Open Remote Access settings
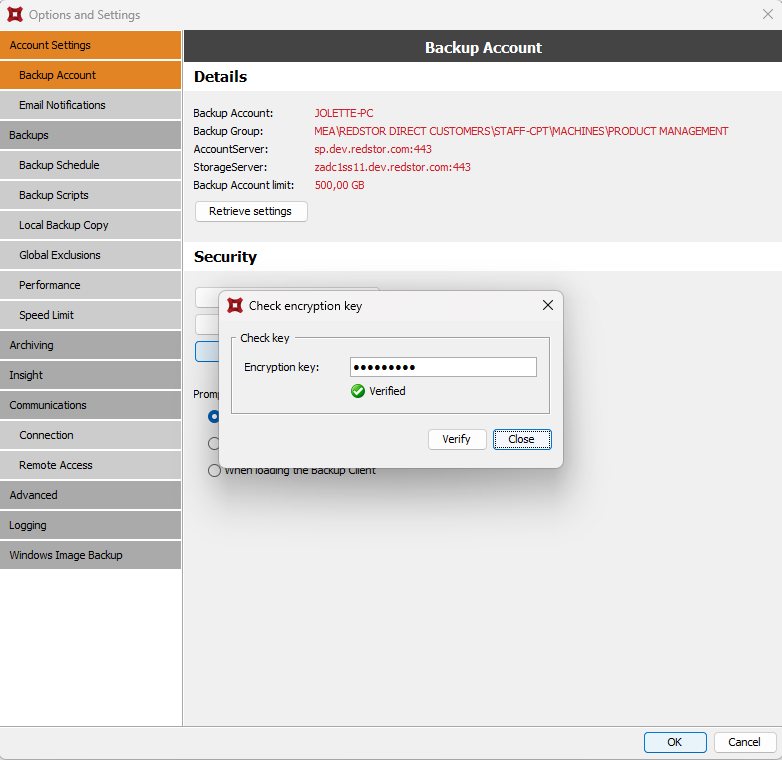The width and height of the screenshot is (782, 760). point(90,465)
